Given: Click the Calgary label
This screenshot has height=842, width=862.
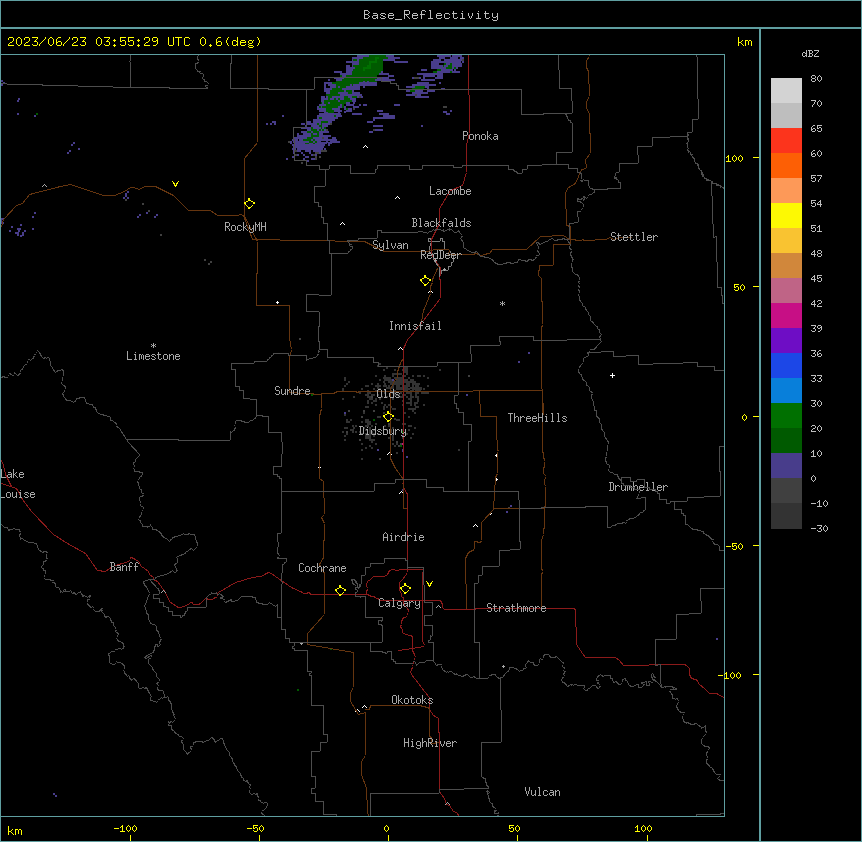Looking at the screenshot, I should [x=399, y=603].
